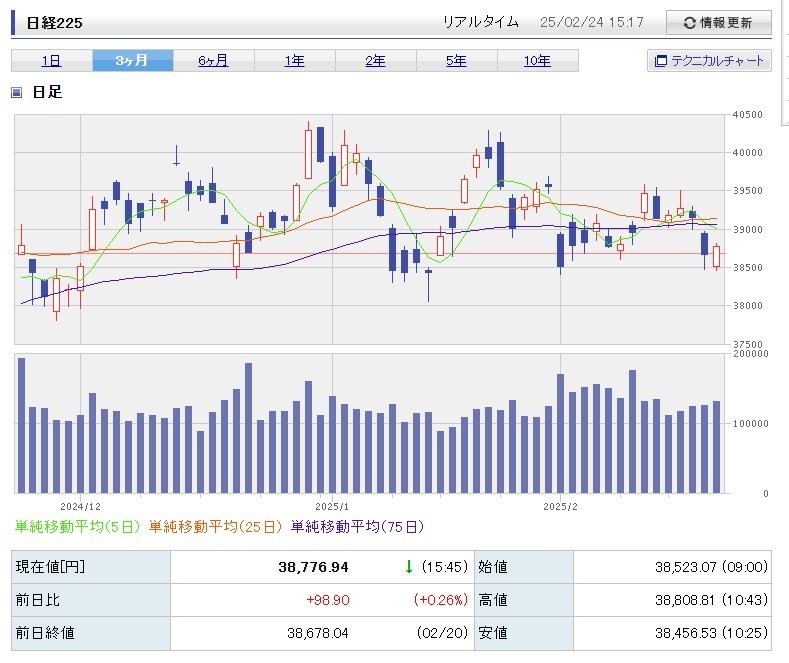
Task: Switch to the 10年 chart tab
Action: pos(537,61)
